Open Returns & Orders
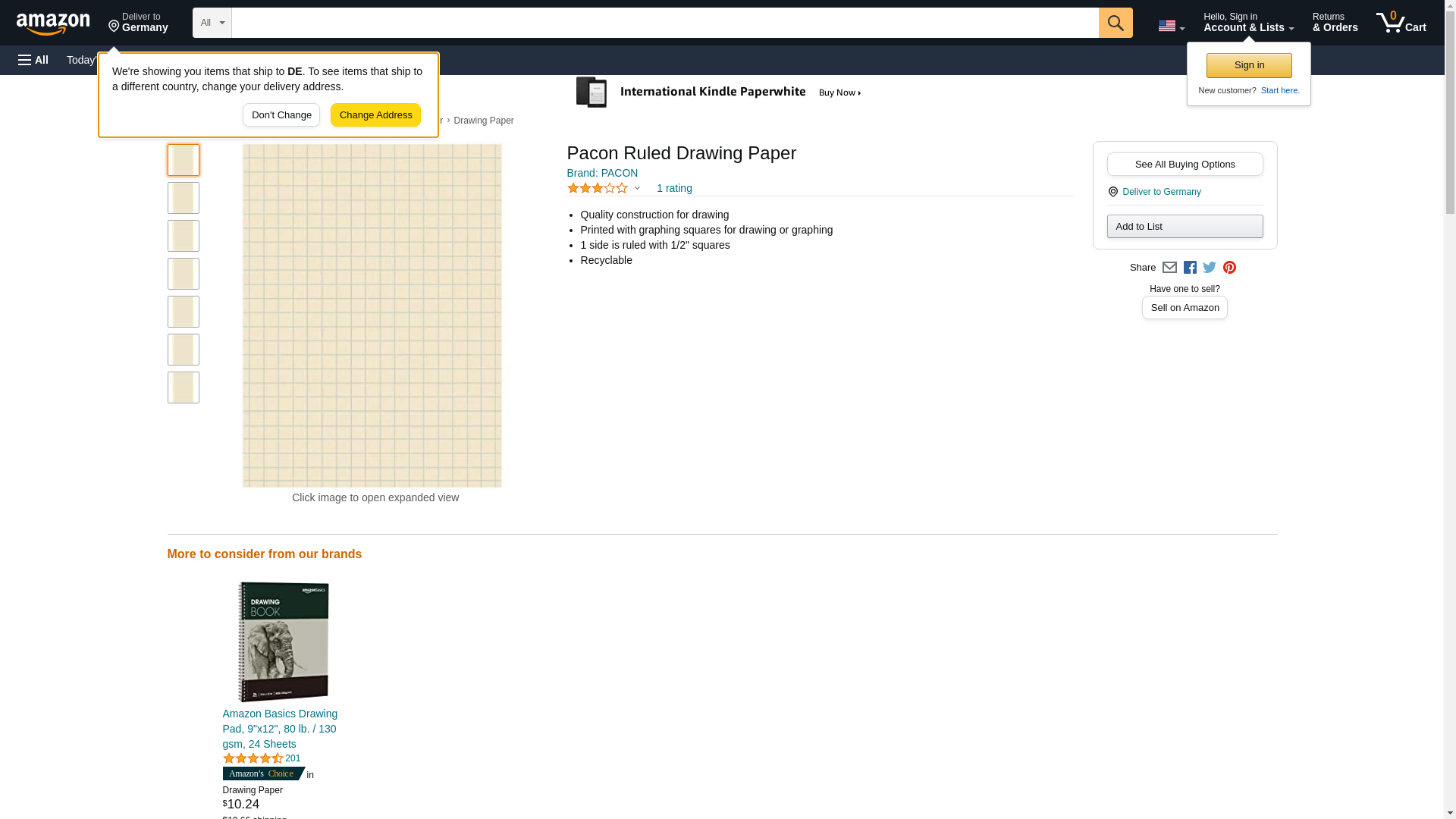This screenshot has height=819, width=1456. (x=1335, y=23)
